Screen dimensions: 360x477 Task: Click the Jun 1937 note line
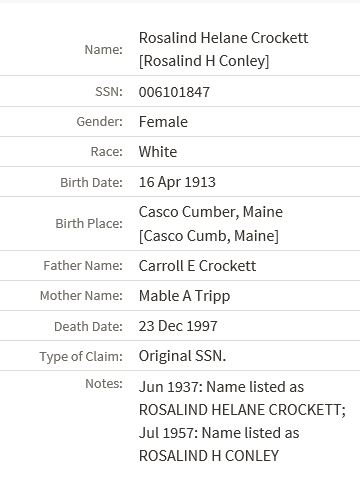221,387
